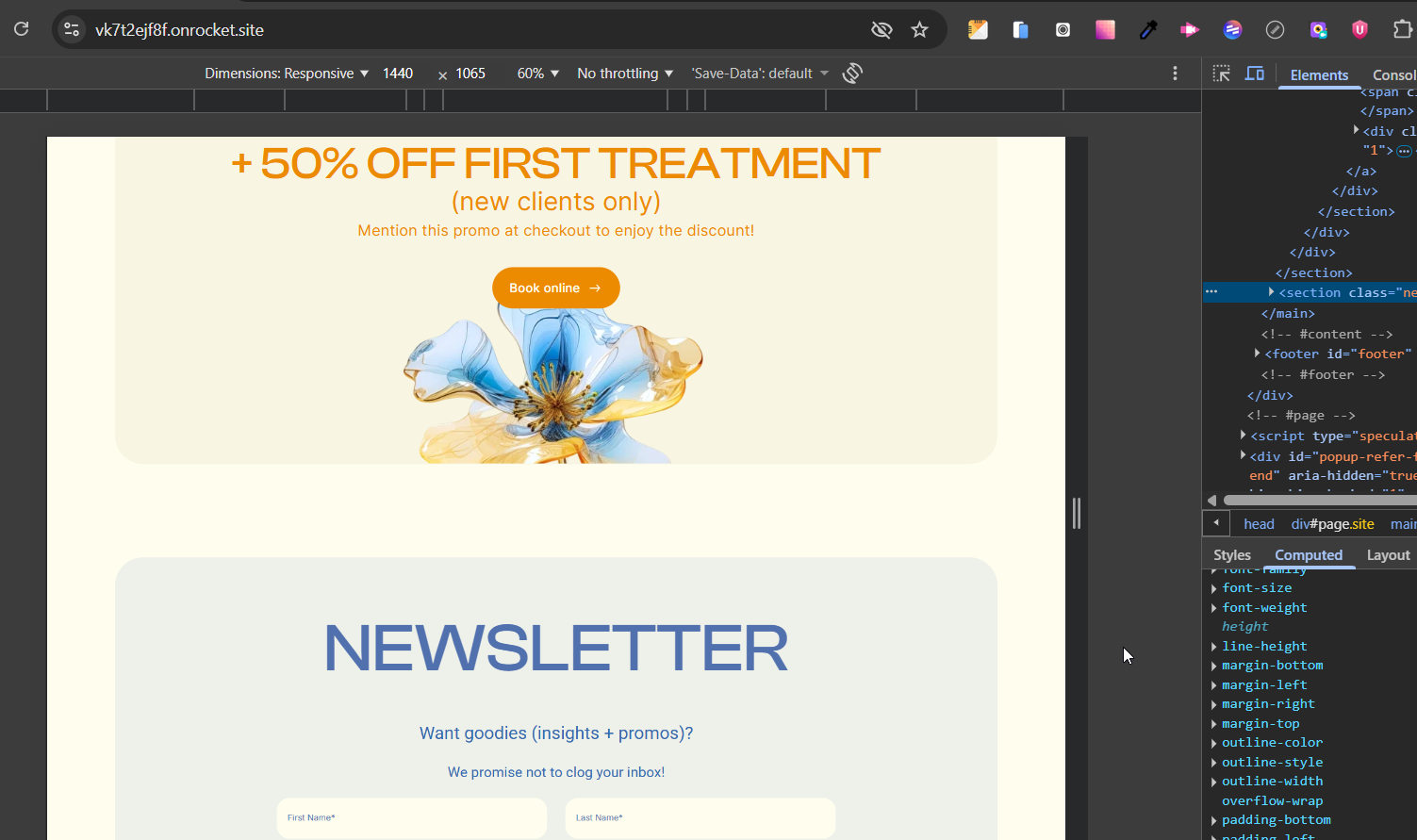Toggle the device toolbar icon
The width and height of the screenshot is (1417, 840).
[1255, 74]
